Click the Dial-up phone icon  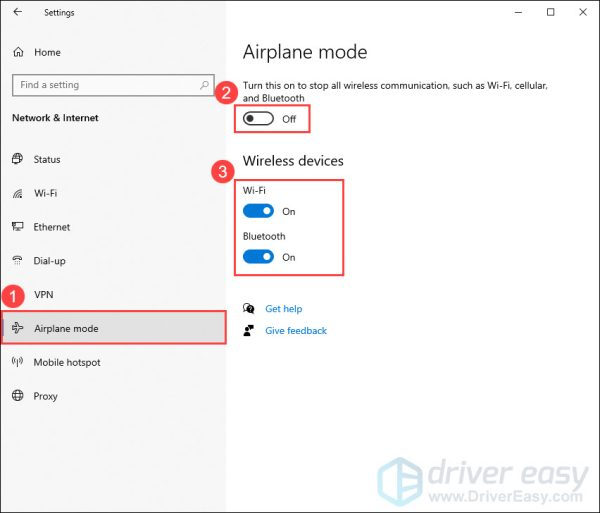pyautogui.click(x=18, y=261)
